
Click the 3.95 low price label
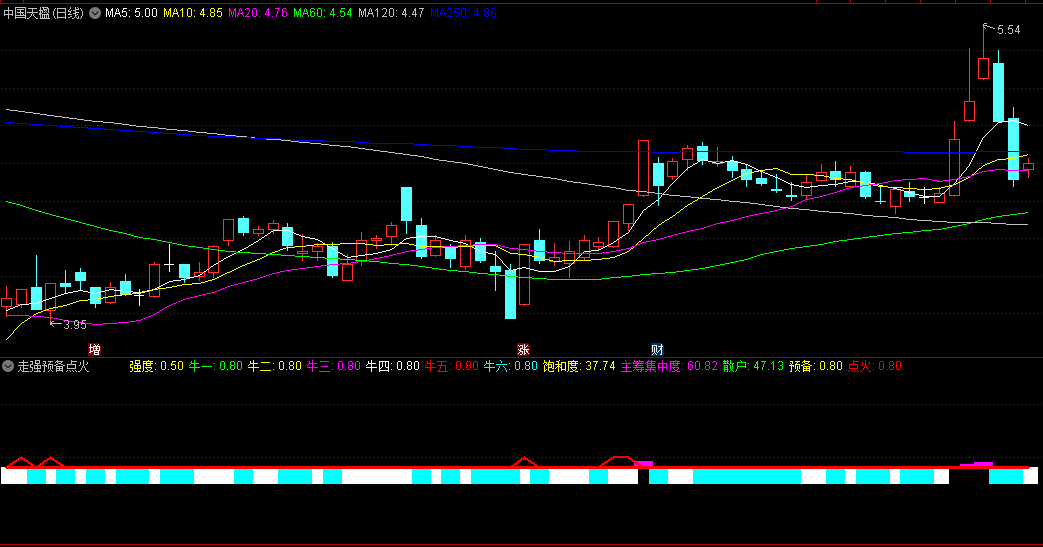point(74,325)
